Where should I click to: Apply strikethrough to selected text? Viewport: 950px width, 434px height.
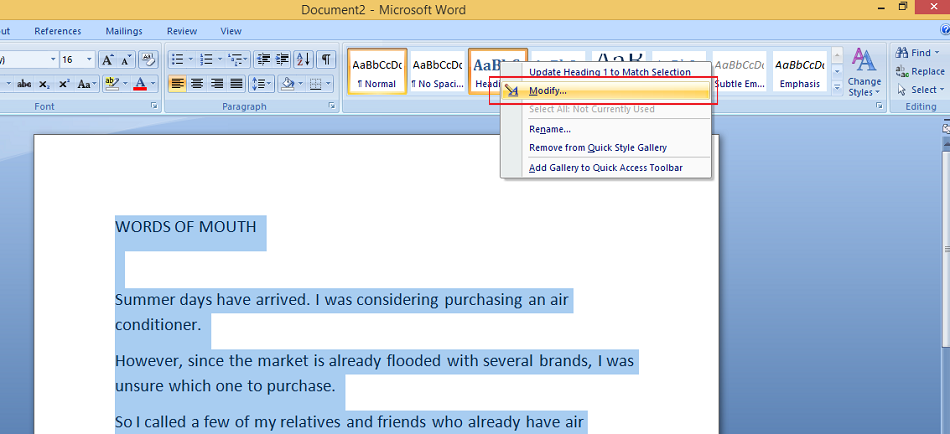(x=25, y=84)
